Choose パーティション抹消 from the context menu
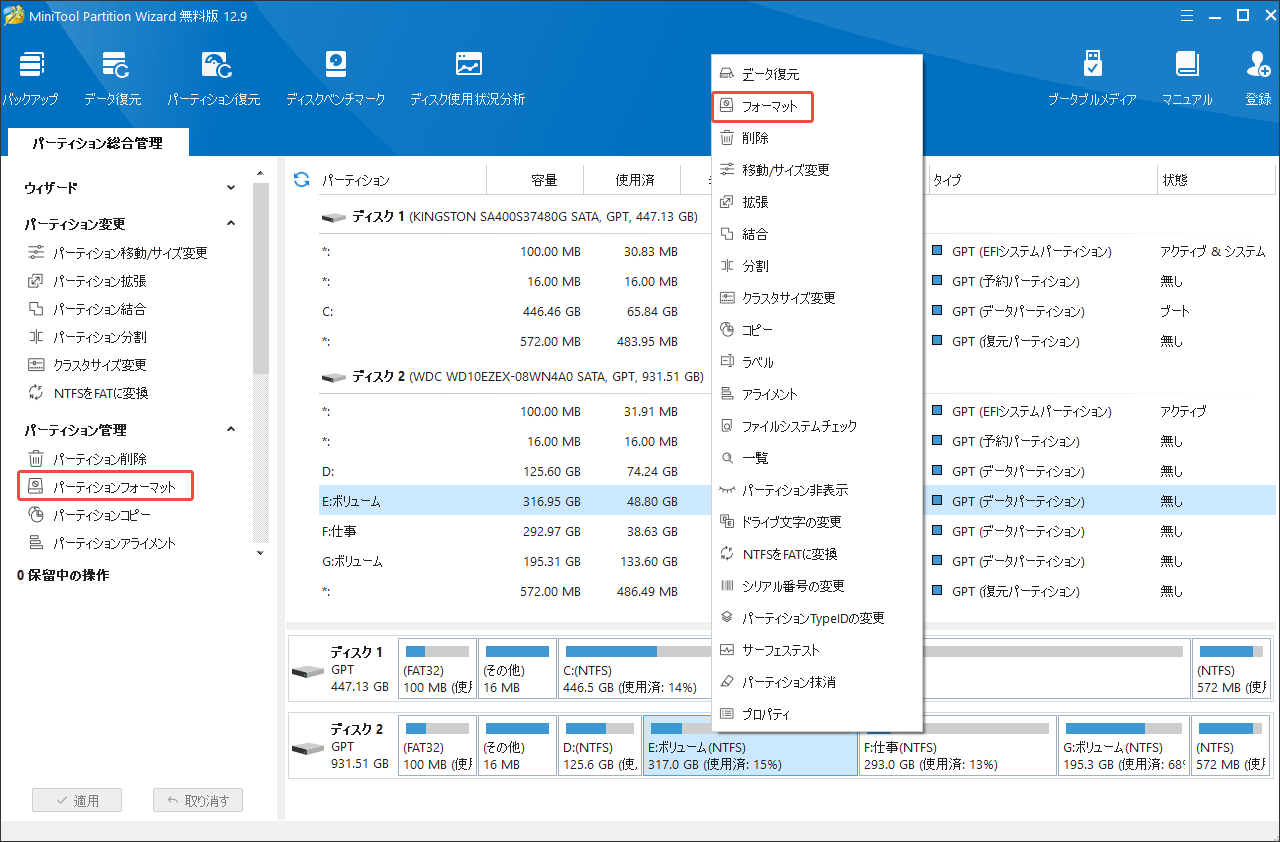The height and width of the screenshot is (842, 1280). [816, 682]
